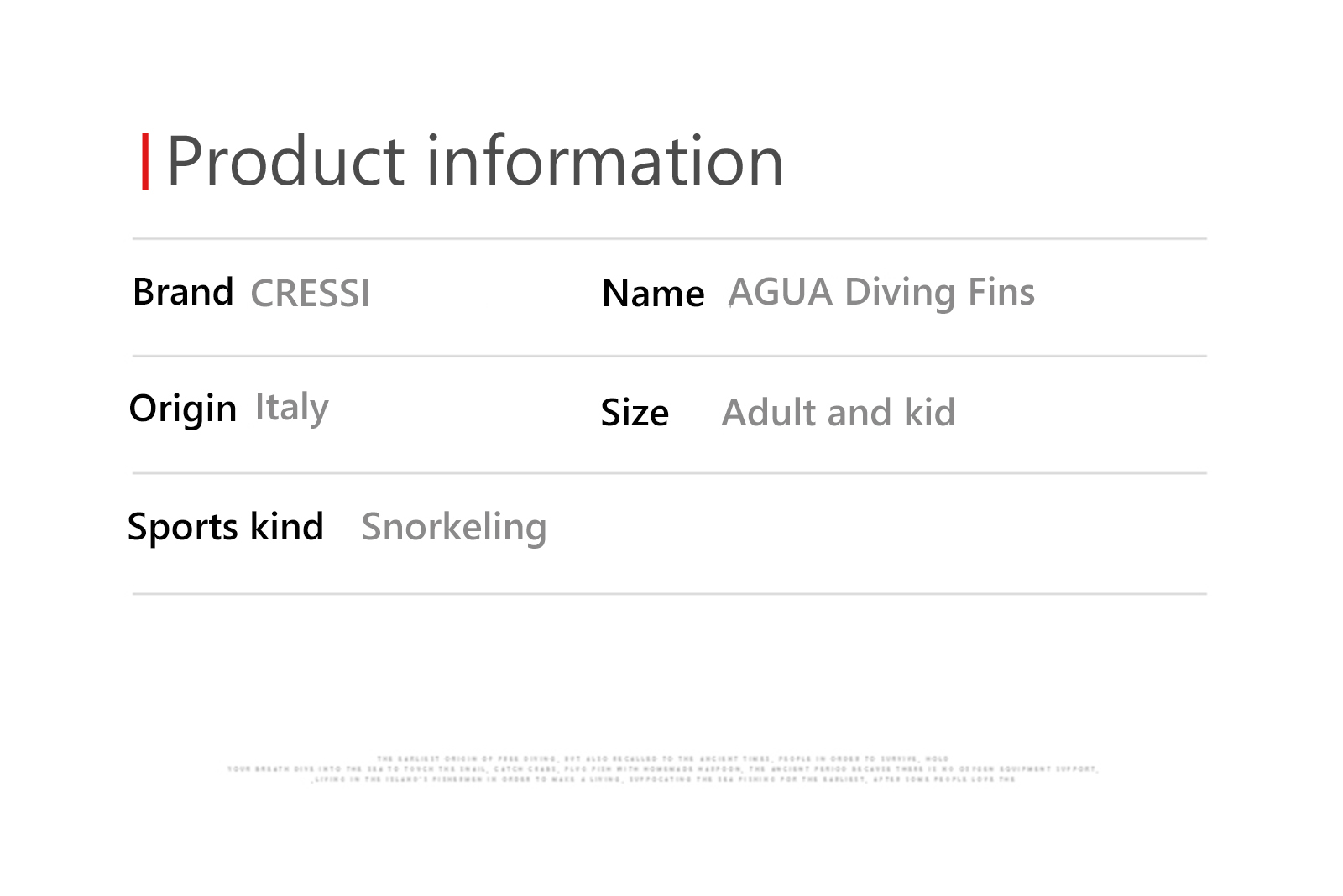
Task: Select the Size label
Action: (635, 413)
